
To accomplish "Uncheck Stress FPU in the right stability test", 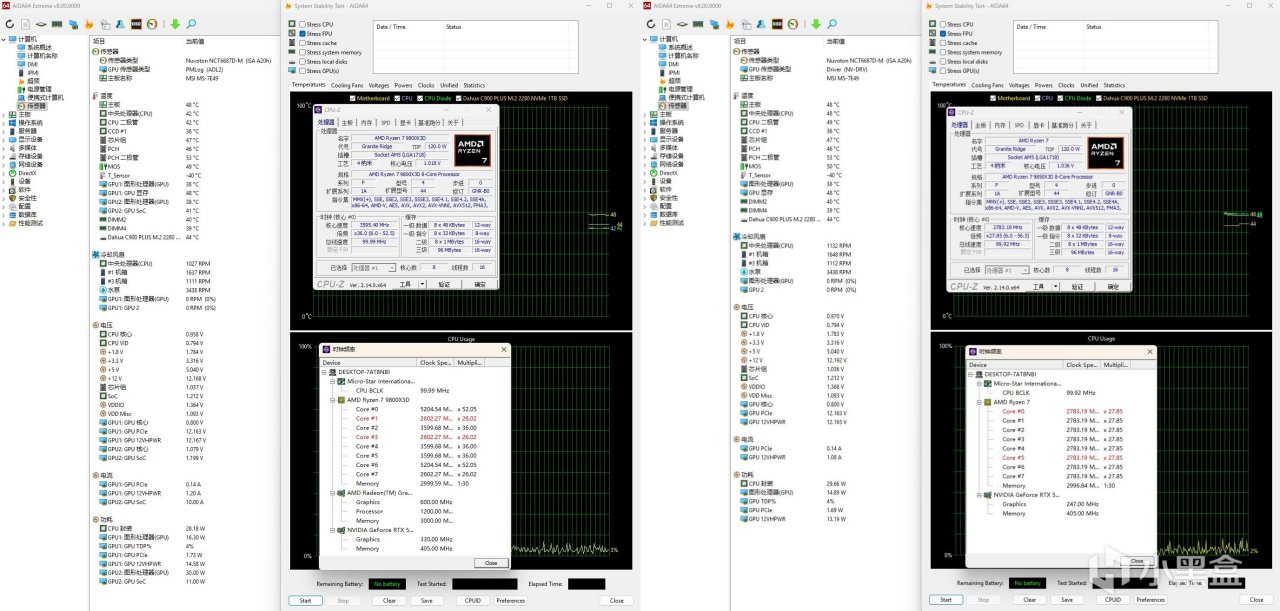I will coord(942,33).
